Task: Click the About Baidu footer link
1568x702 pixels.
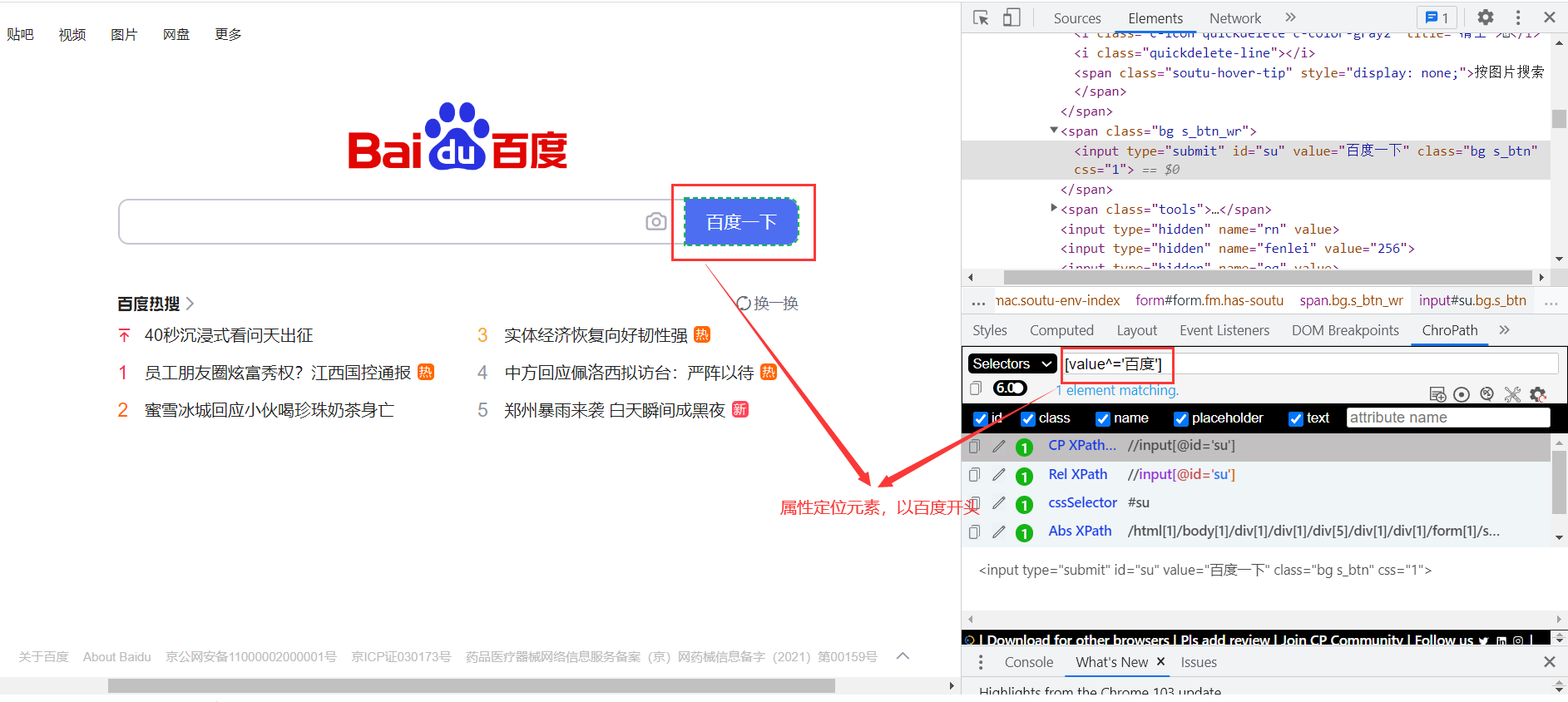Action: tap(117, 656)
